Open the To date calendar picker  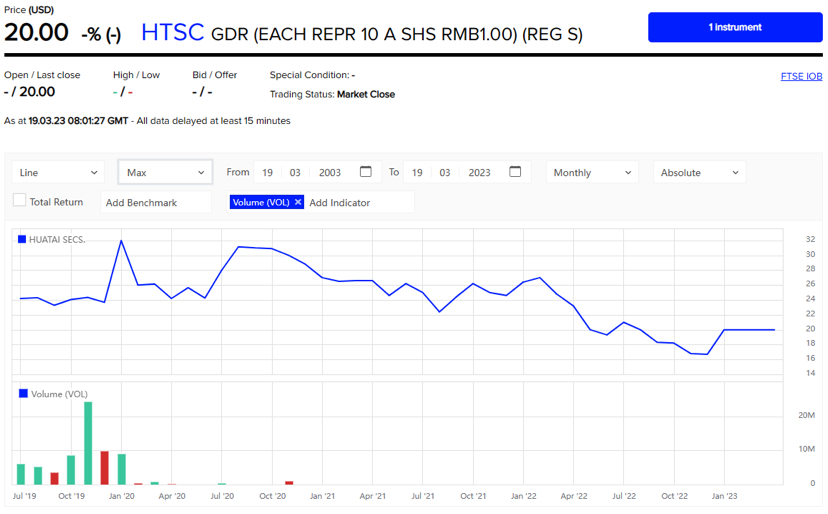pos(515,172)
